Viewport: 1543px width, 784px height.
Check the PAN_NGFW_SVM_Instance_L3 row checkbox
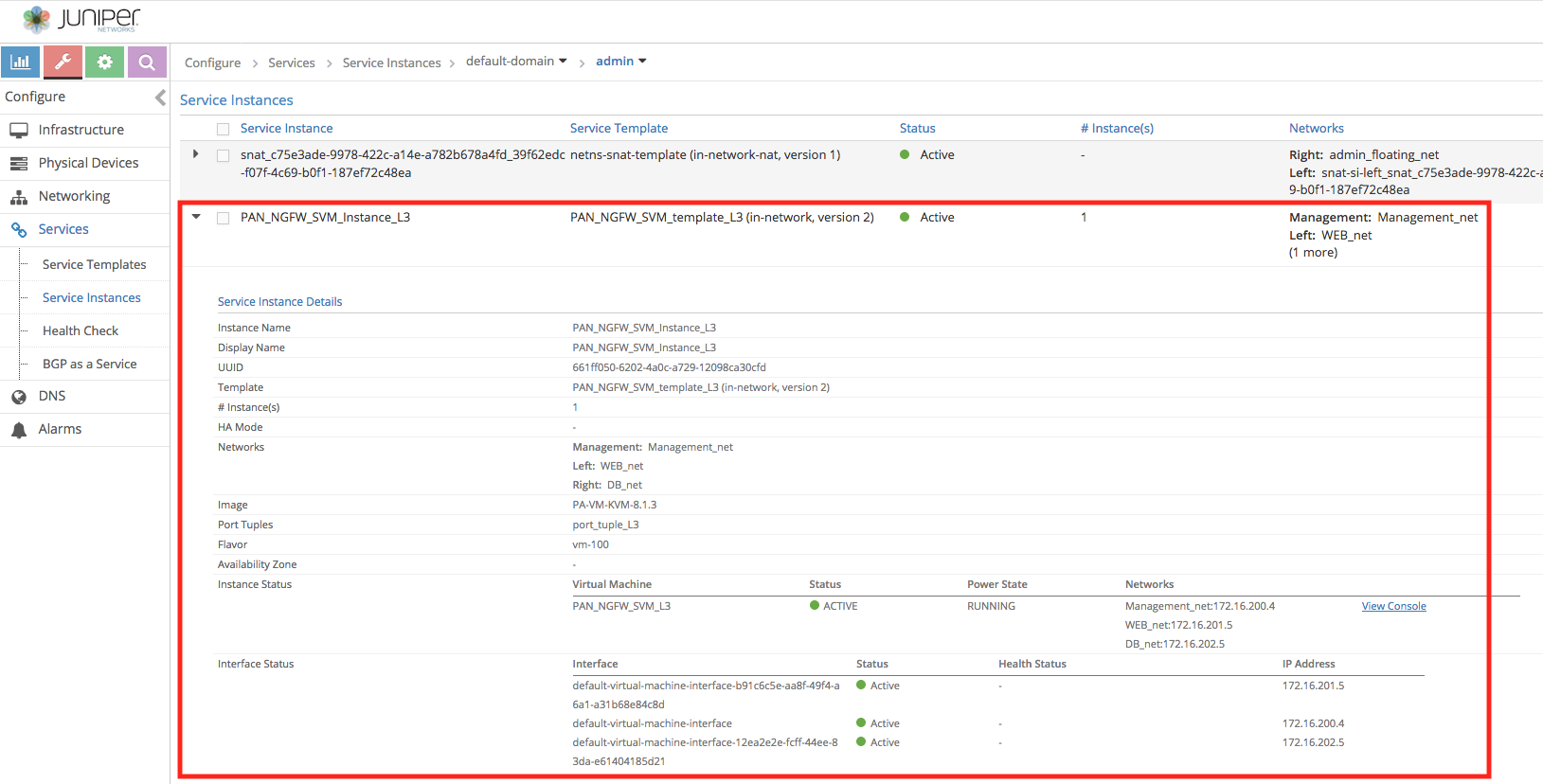point(223,218)
